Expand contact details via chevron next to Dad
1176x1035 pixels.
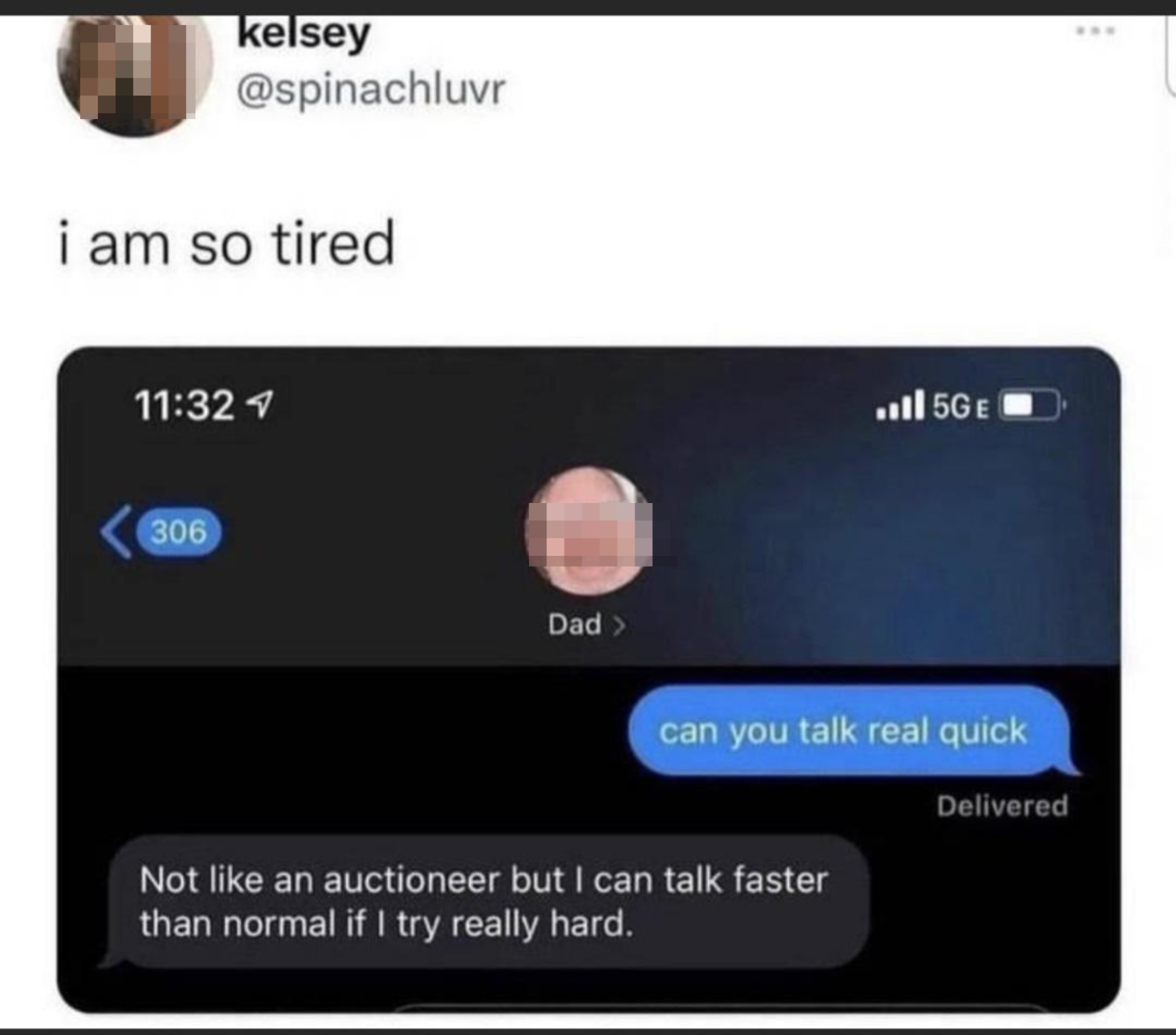(x=619, y=625)
